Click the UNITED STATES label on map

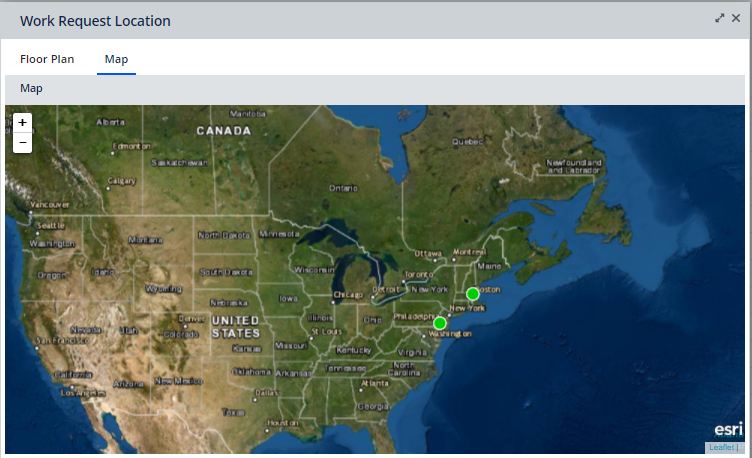coord(235,327)
